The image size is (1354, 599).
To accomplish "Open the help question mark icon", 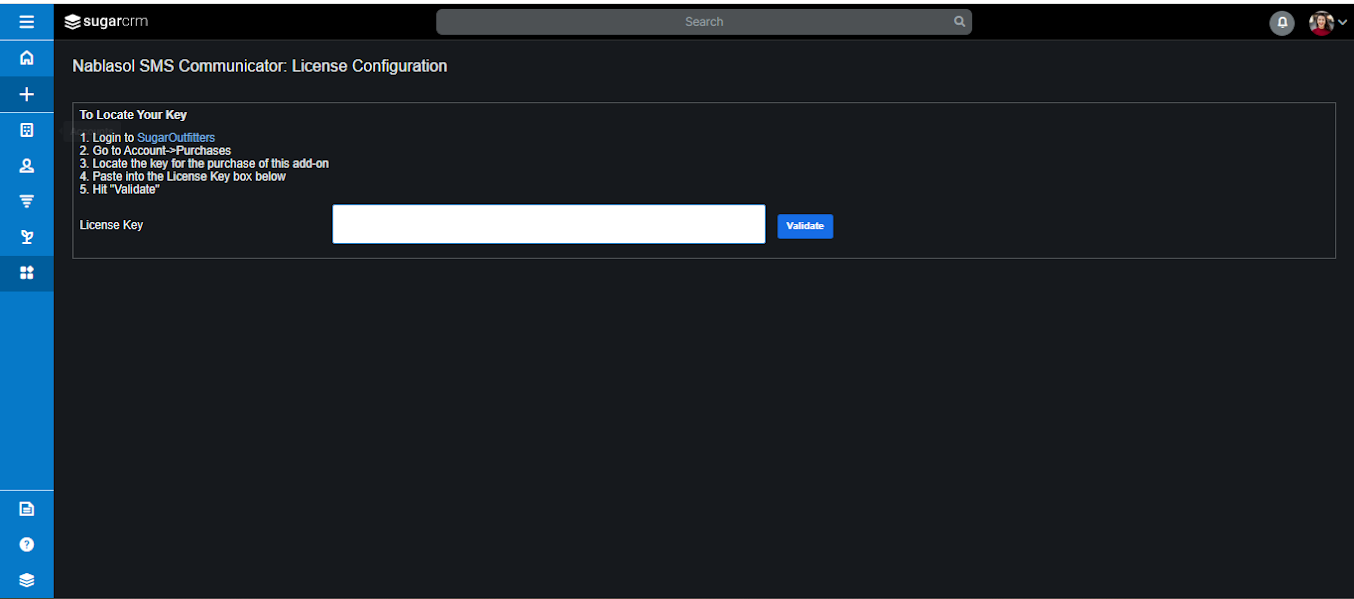I will click(27, 544).
